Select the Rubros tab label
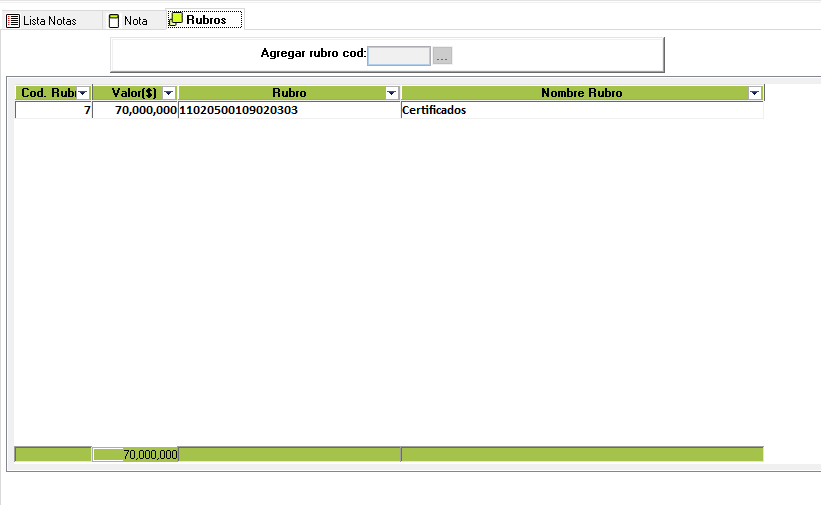This screenshot has width=821, height=505. (x=206, y=20)
